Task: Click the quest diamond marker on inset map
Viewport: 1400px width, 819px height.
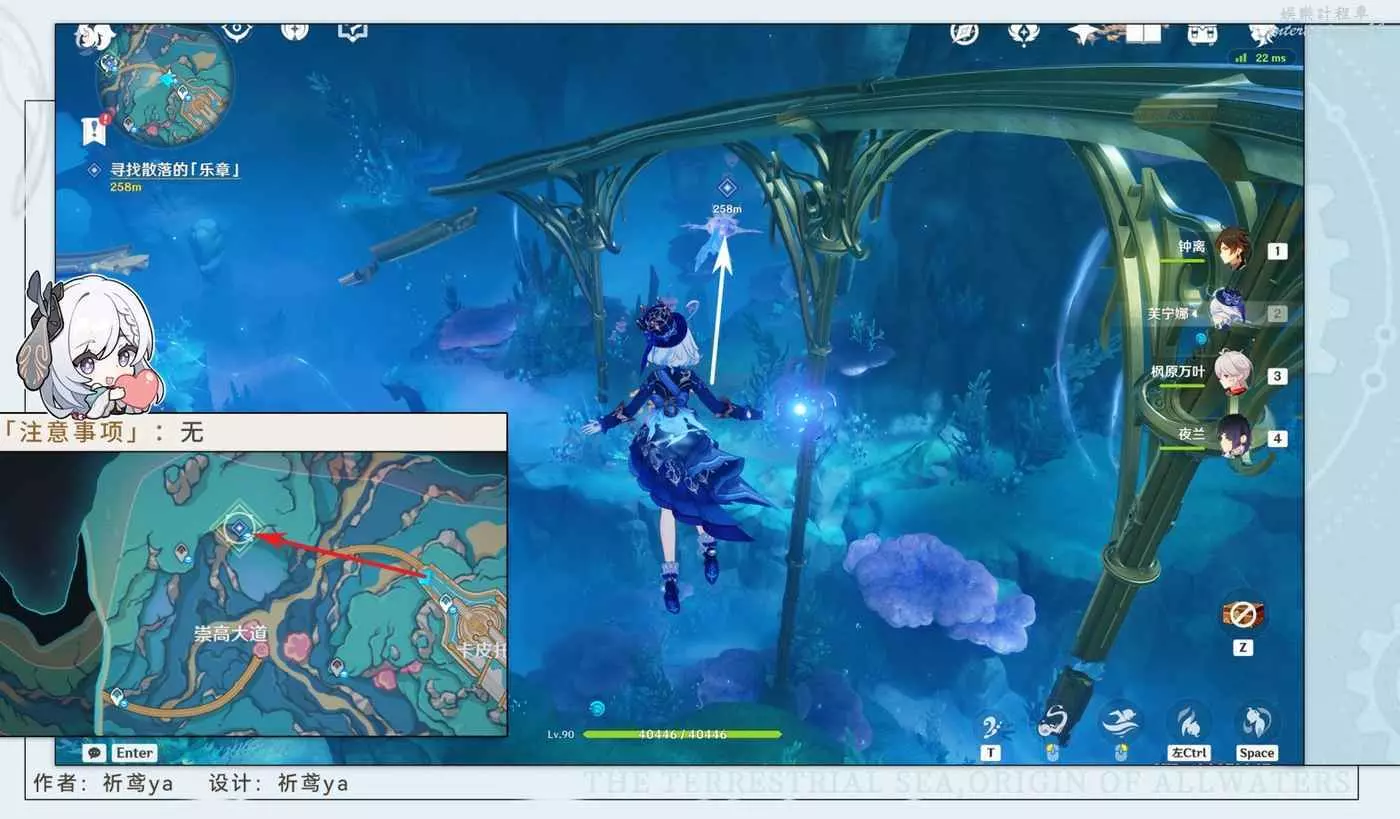Action: click(238, 528)
